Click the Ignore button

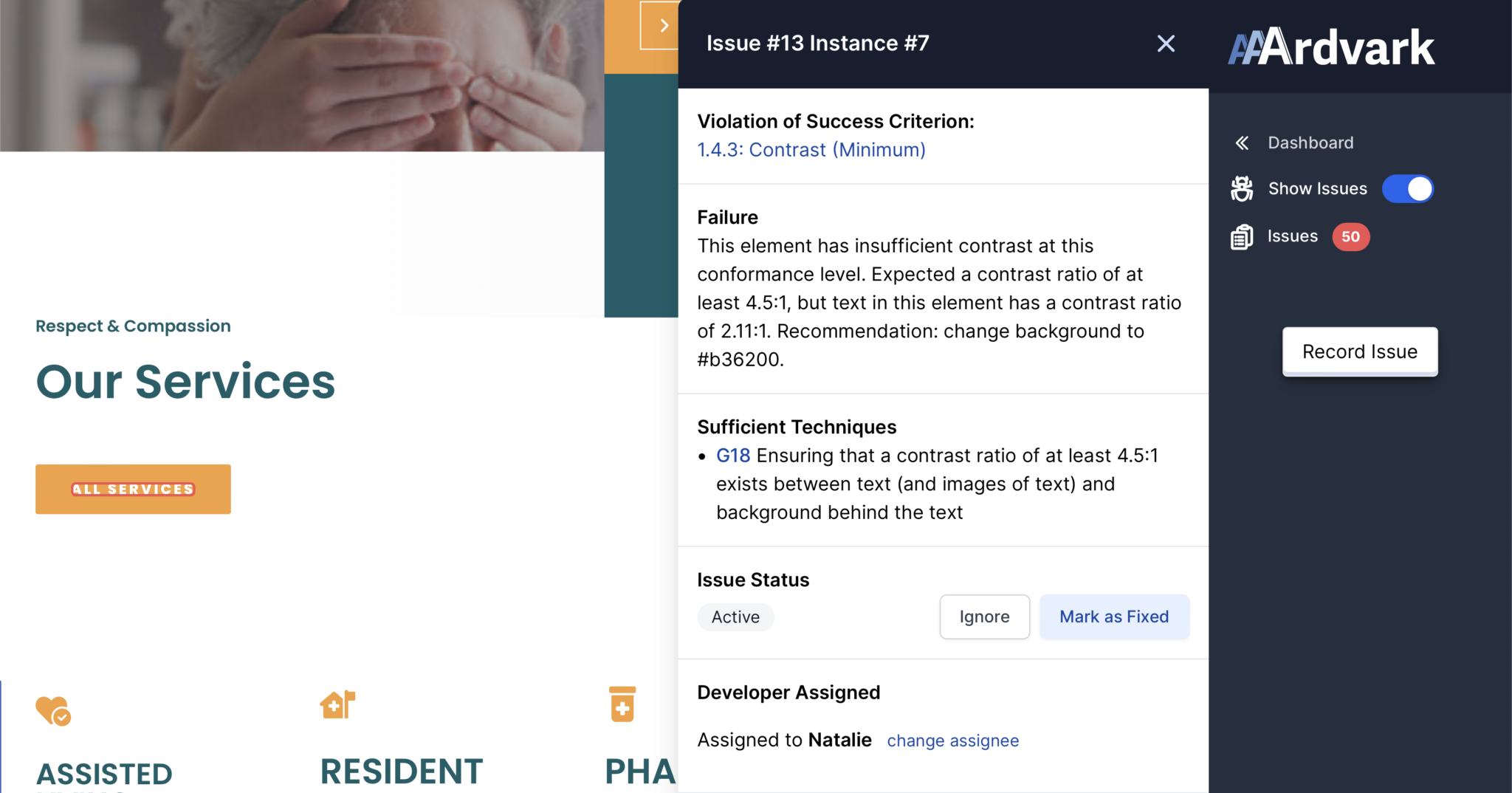click(984, 617)
